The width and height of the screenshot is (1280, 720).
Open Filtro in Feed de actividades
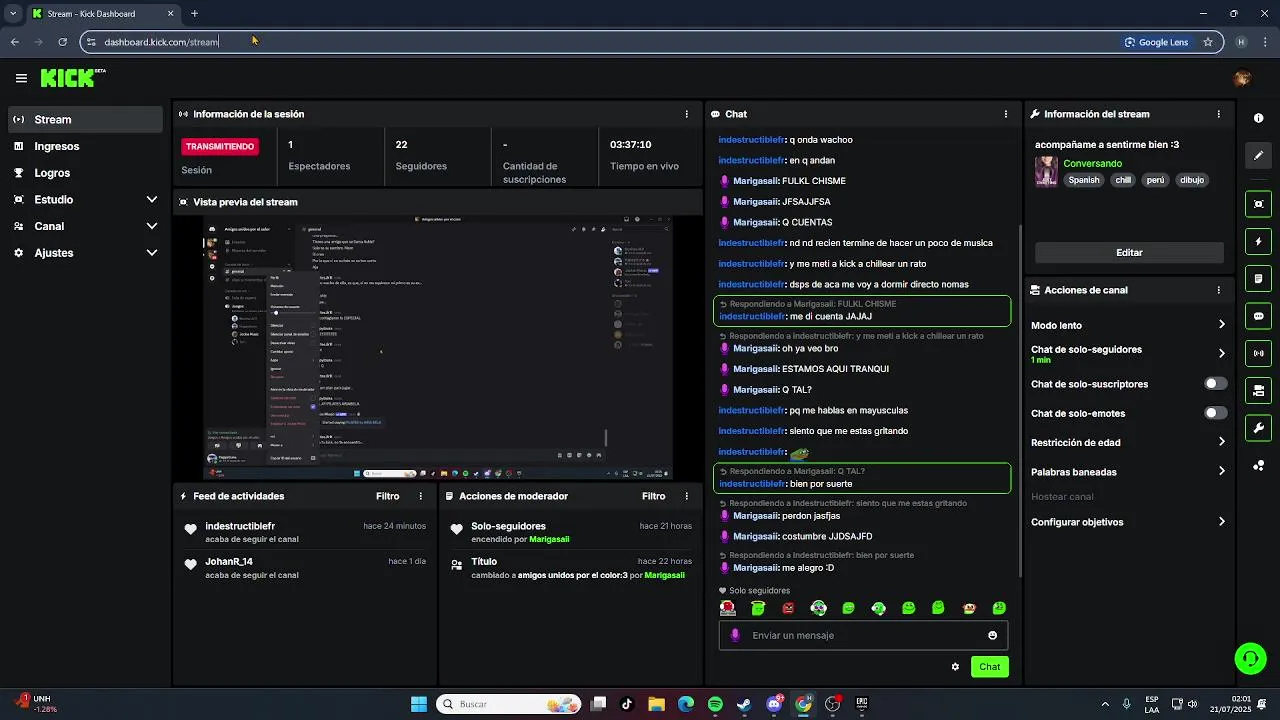click(387, 496)
